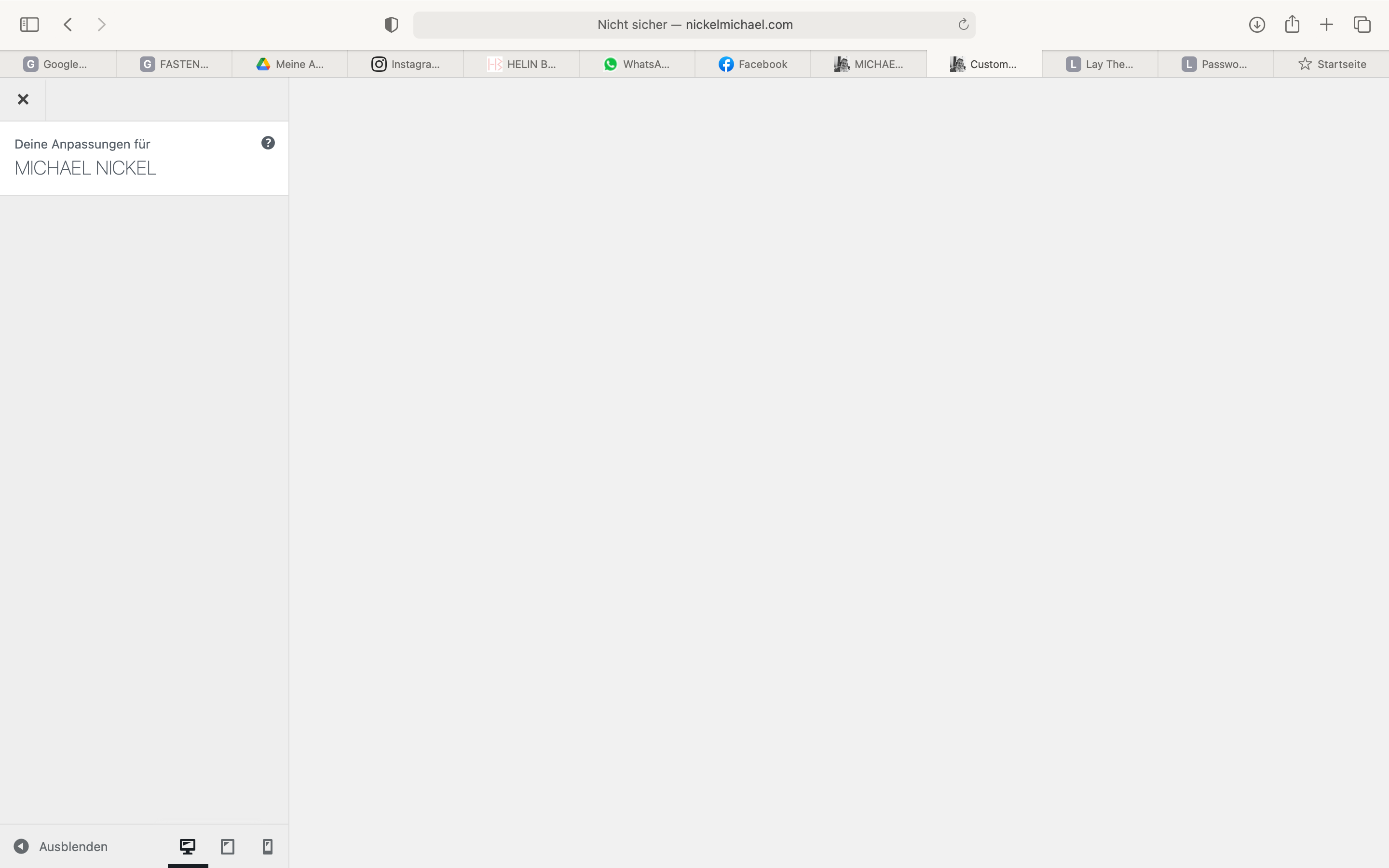
Task: Click the help question mark icon
Action: pyautogui.click(x=268, y=143)
